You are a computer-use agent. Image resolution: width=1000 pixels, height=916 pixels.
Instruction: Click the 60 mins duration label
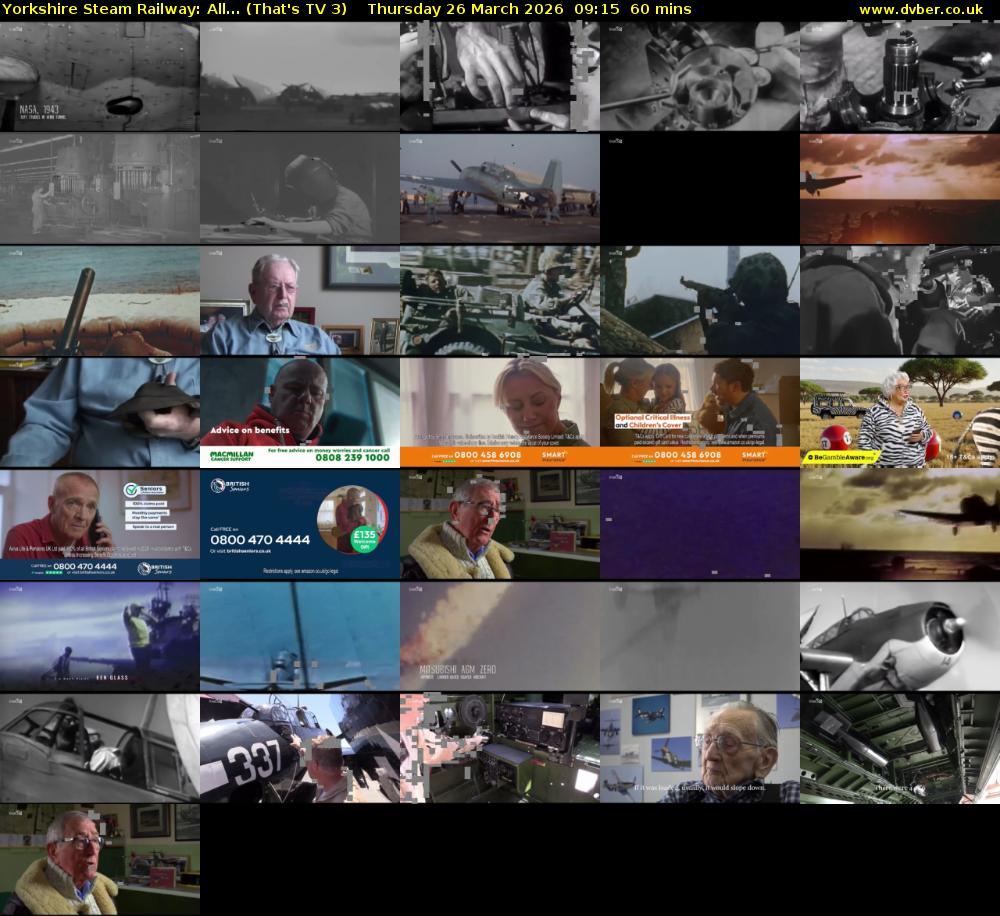click(660, 9)
